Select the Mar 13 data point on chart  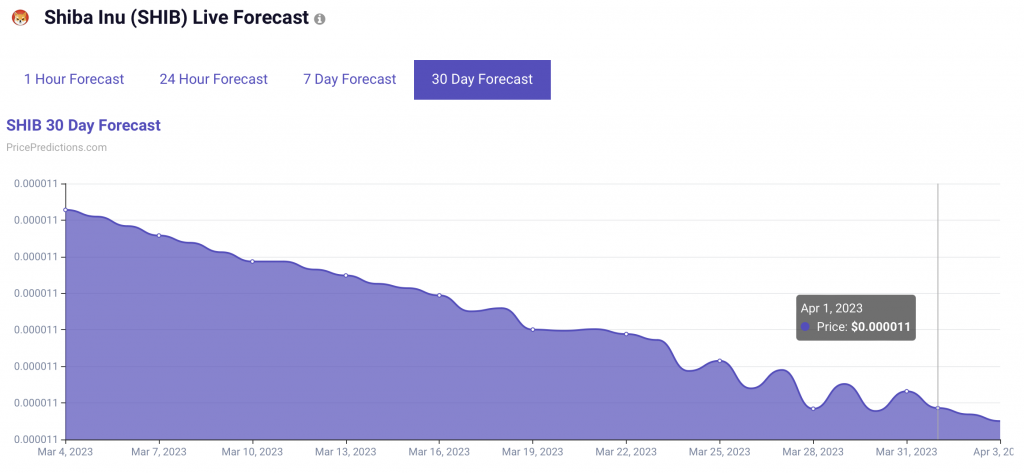click(x=345, y=275)
